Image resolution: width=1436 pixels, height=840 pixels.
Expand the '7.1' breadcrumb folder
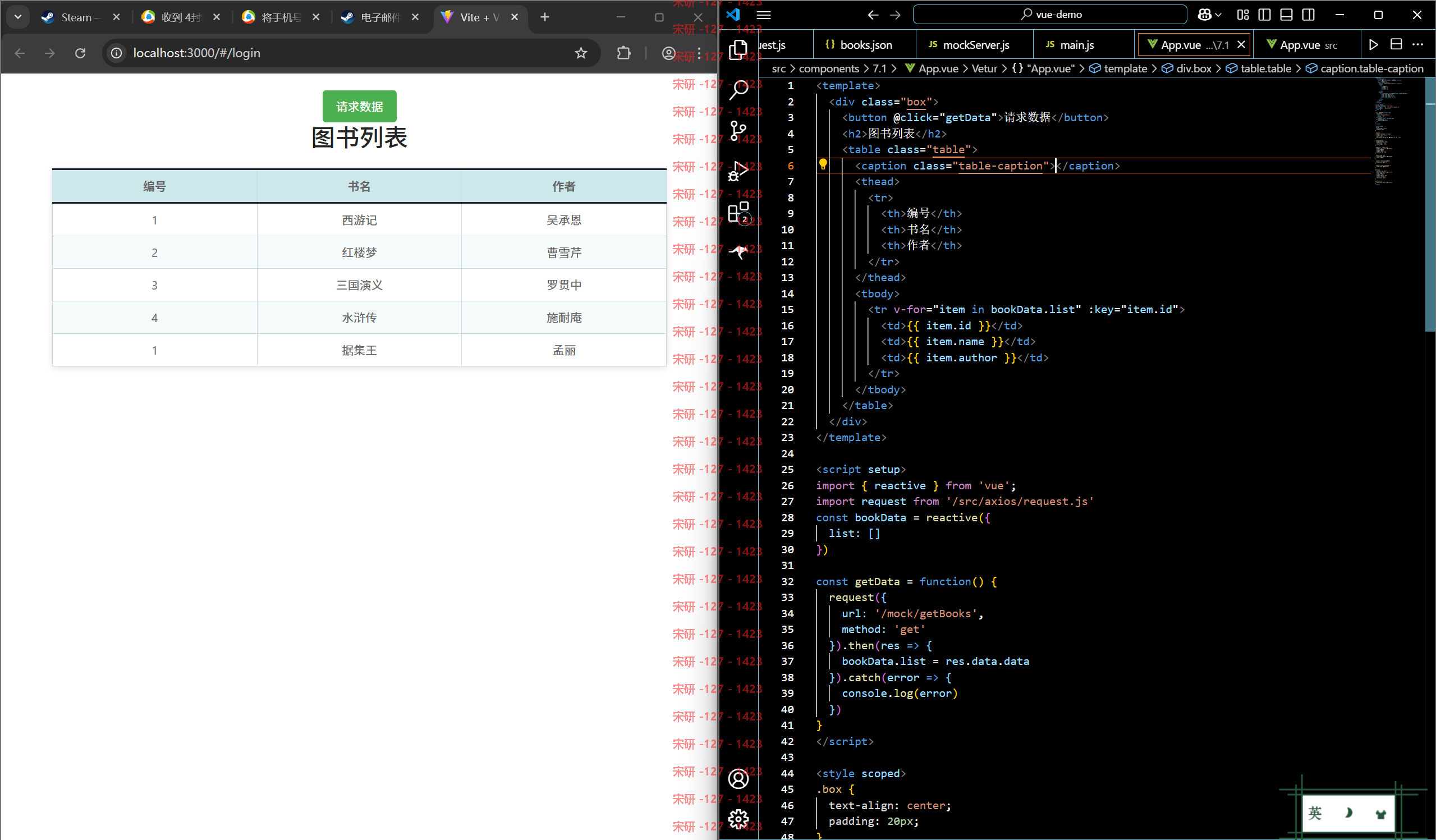(x=879, y=68)
